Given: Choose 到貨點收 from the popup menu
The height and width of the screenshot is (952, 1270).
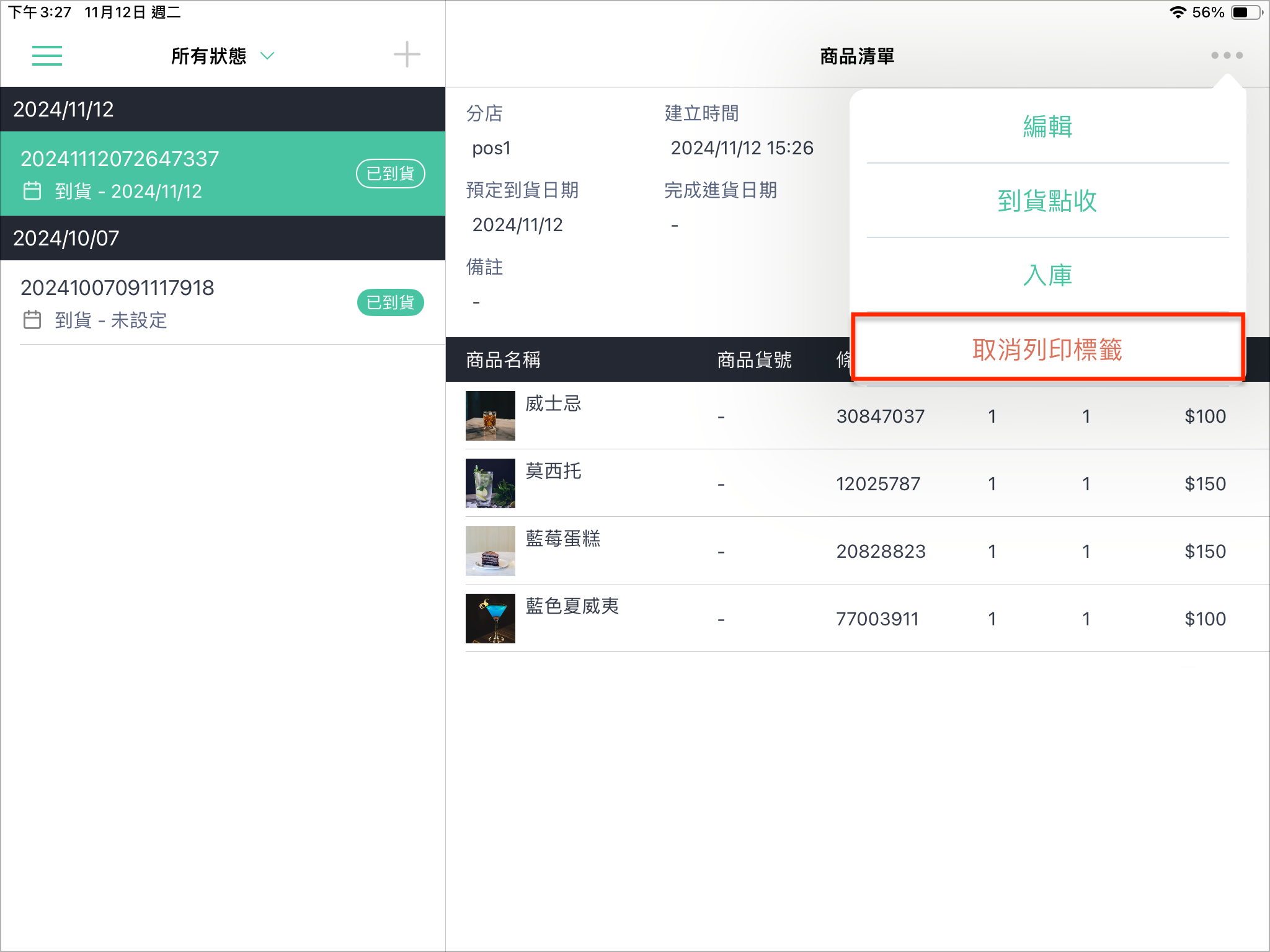Looking at the screenshot, I should [1047, 201].
